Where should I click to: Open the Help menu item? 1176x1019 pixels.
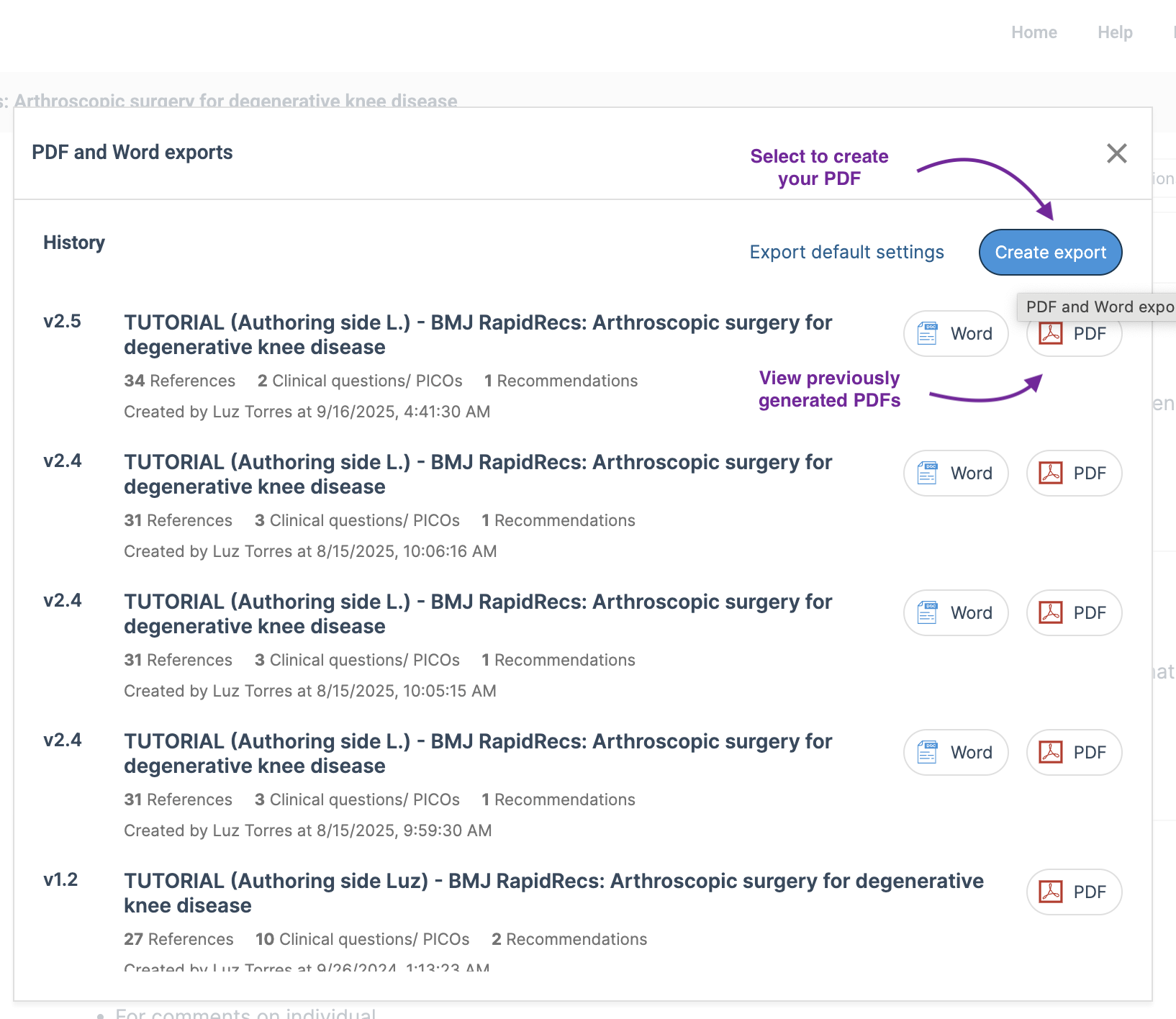(x=1115, y=32)
